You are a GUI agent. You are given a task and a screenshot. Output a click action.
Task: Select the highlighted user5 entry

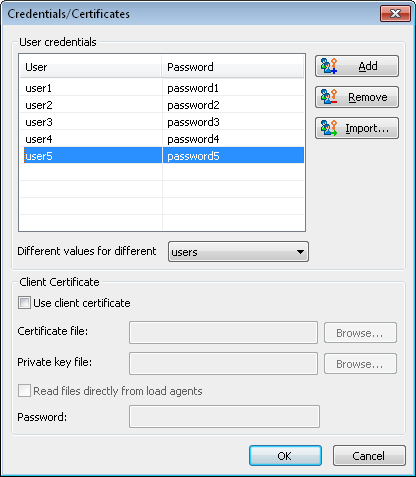tap(162, 156)
